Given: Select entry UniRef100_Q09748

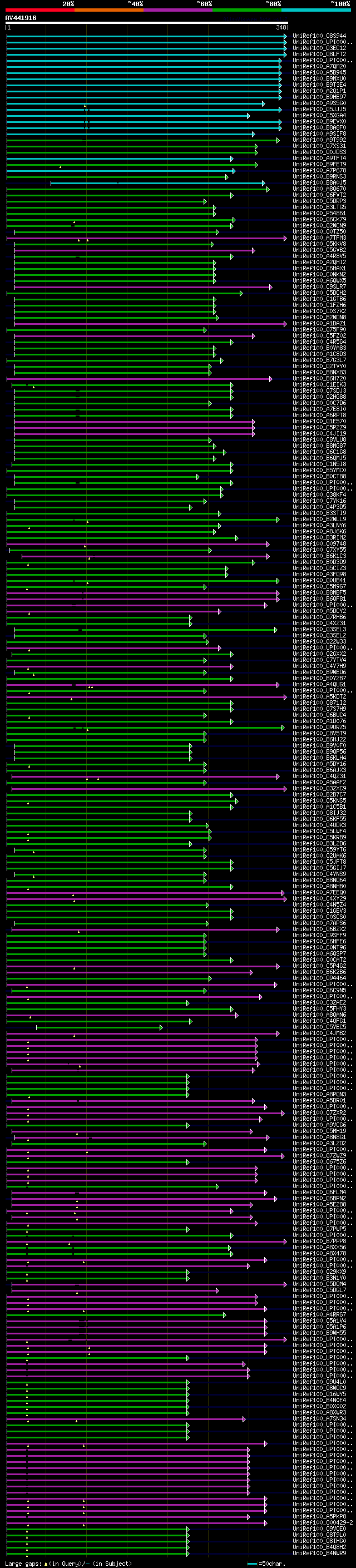Looking at the screenshot, I should [319, 543].
